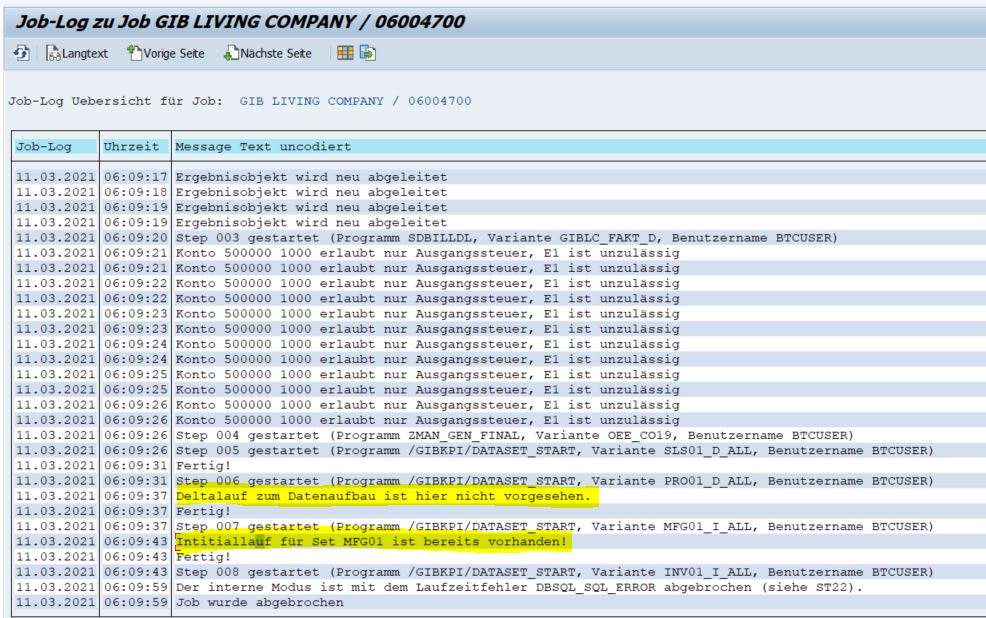Select the Step 003 gestartet log line
986x618 pixels.
505,238
